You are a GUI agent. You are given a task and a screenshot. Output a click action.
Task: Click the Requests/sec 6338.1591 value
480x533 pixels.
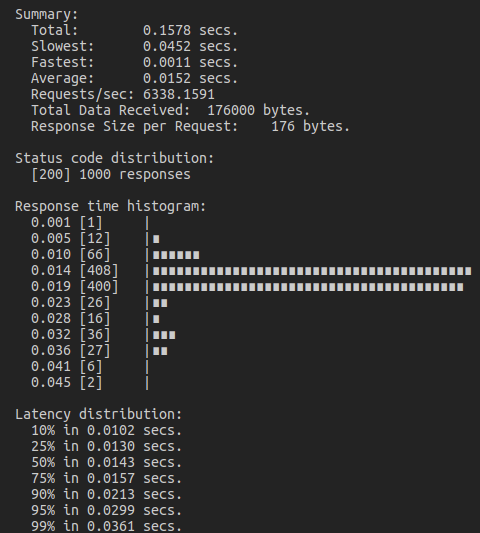(179, 94)
